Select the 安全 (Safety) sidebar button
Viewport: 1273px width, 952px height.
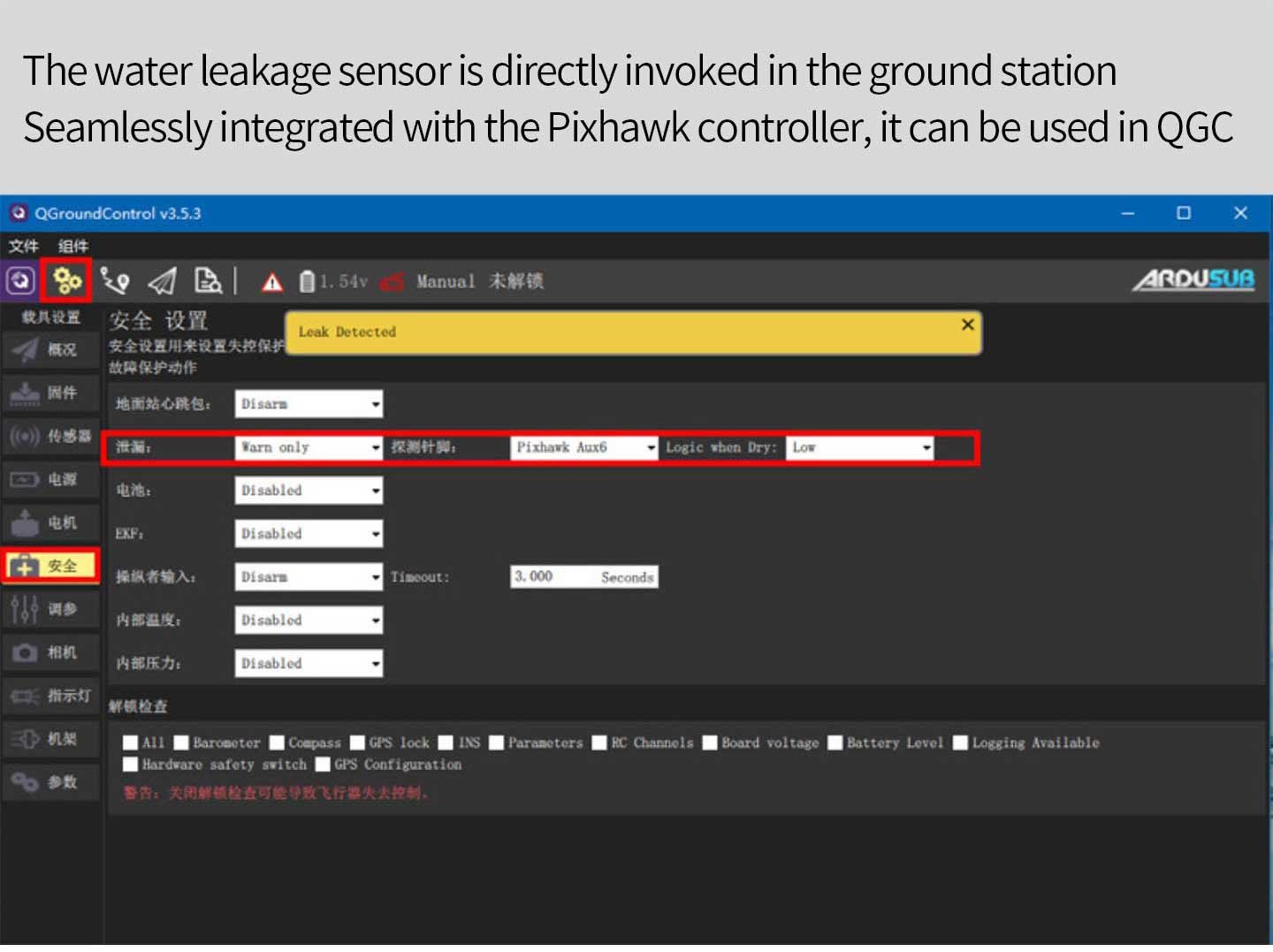(x=50, y=566)
